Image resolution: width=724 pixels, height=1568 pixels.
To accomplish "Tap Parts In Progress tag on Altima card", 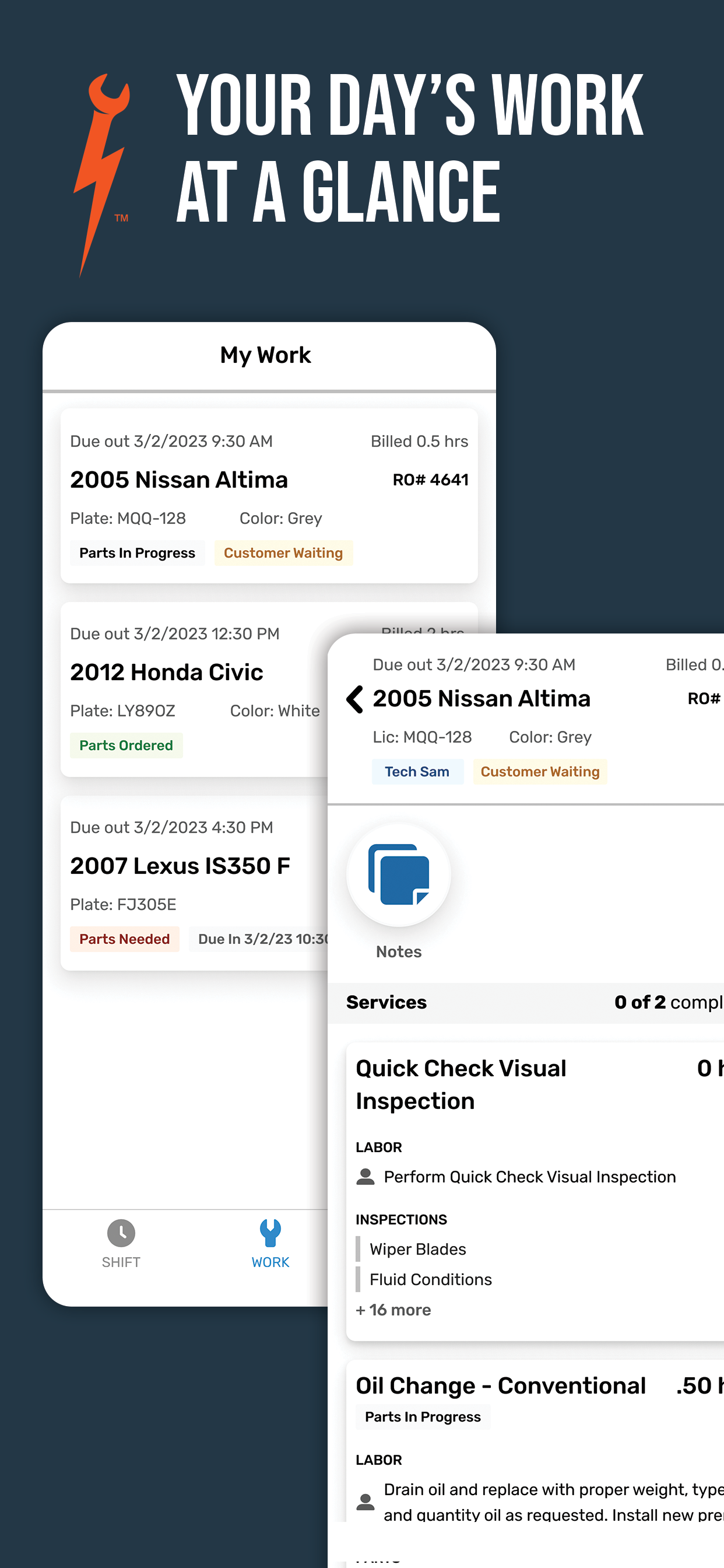I will pos(138,552).
